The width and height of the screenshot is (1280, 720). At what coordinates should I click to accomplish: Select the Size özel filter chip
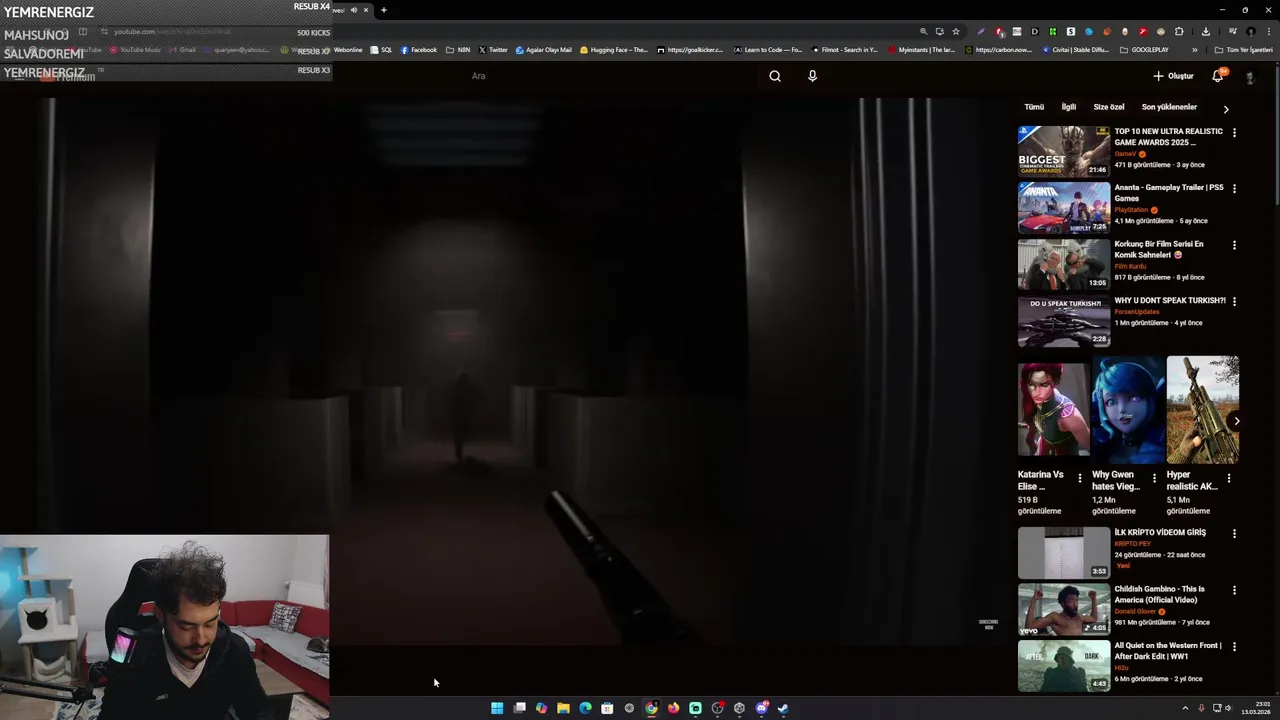[1109, 107]
